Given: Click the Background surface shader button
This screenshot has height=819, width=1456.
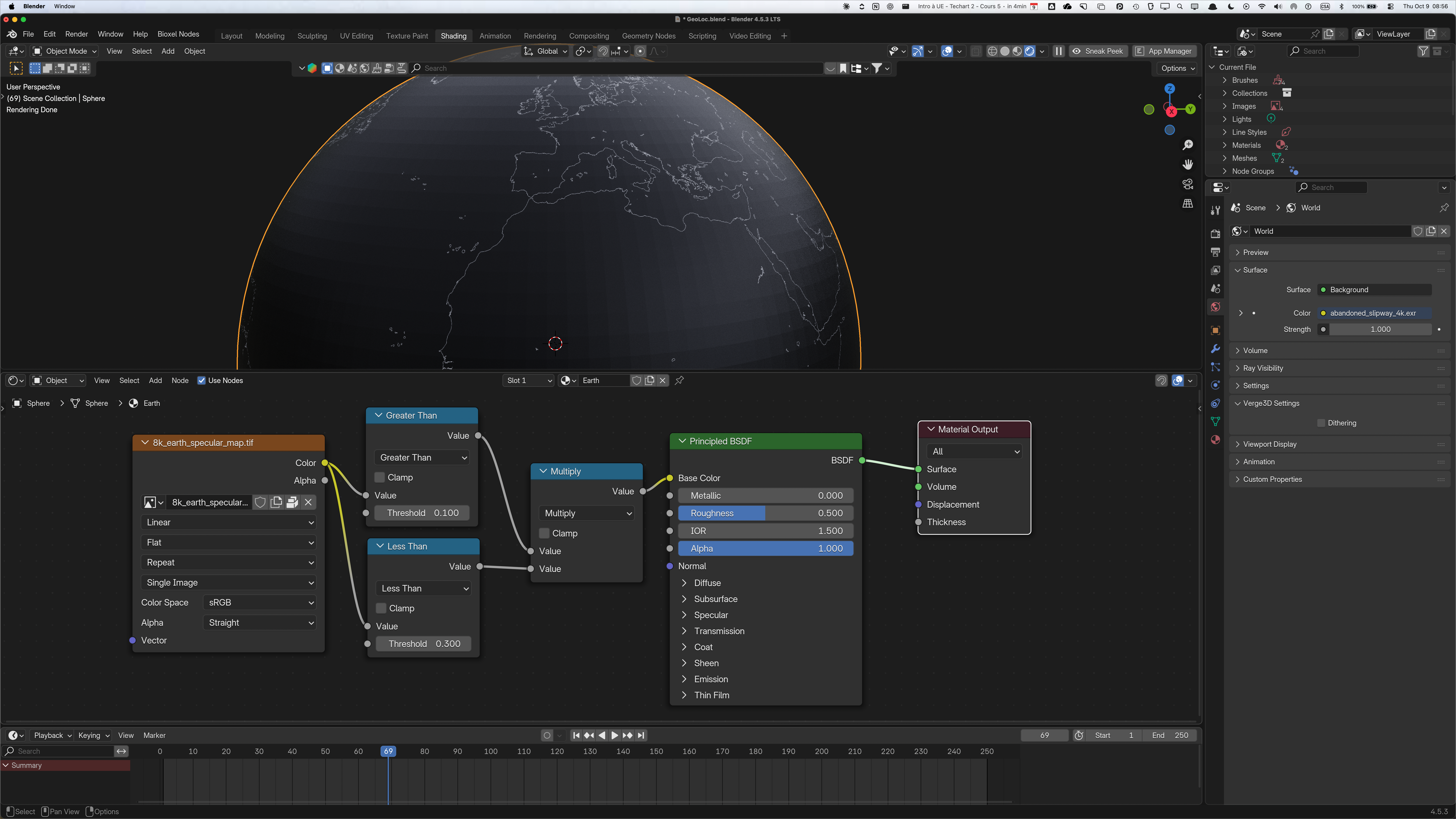Looking at the screenshot, I should click(1374, 290).
